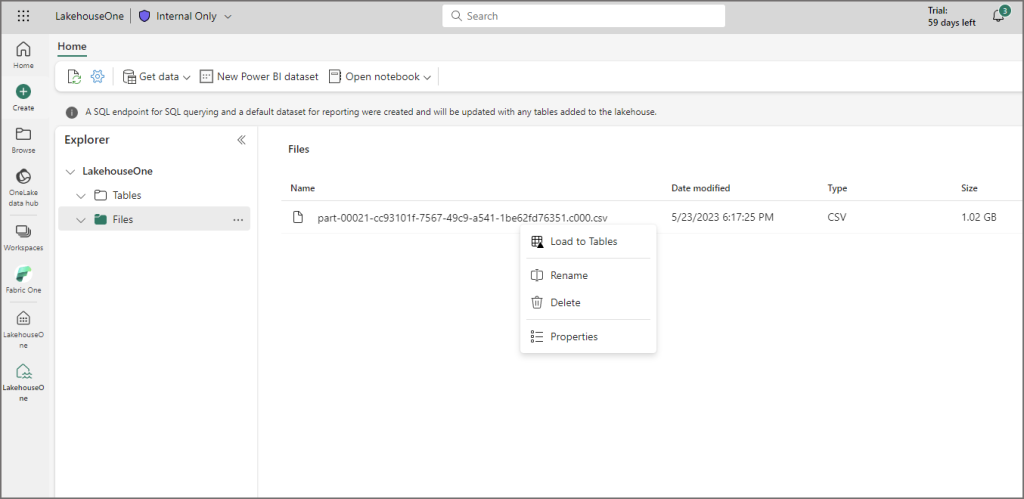Click the CSV type cell

pyautogui.click(x=837, y=217)
